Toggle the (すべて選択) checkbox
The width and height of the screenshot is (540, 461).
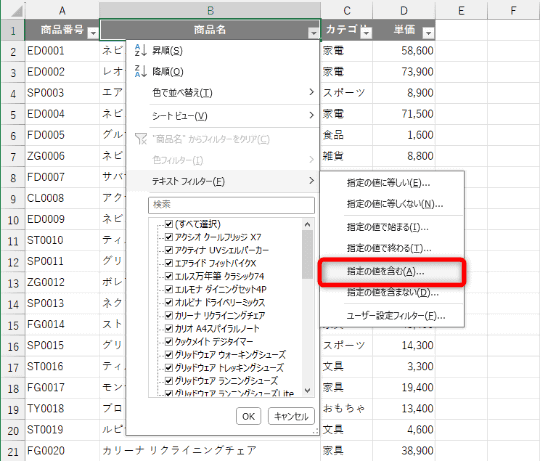(x=169, y=224)
